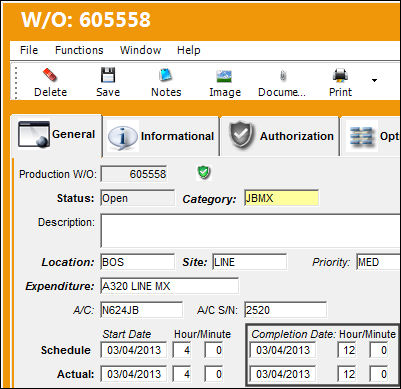Click the Schedule start minute field
The width and height of the screenshot is (401, 389).
pos(214,350)
